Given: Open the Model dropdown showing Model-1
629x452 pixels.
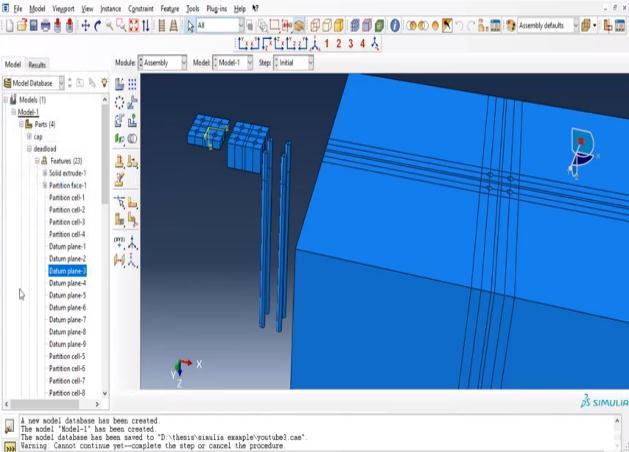Looking at the screenshot, I should [x=233, y=63].
